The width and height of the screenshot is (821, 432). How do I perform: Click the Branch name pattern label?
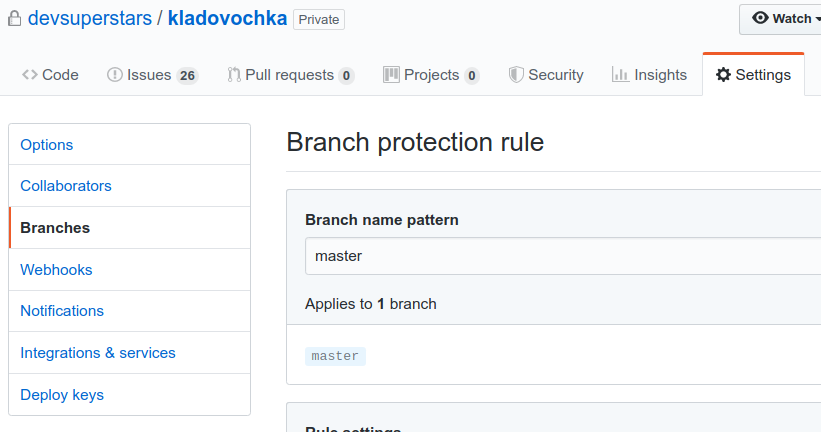[382, 220]
